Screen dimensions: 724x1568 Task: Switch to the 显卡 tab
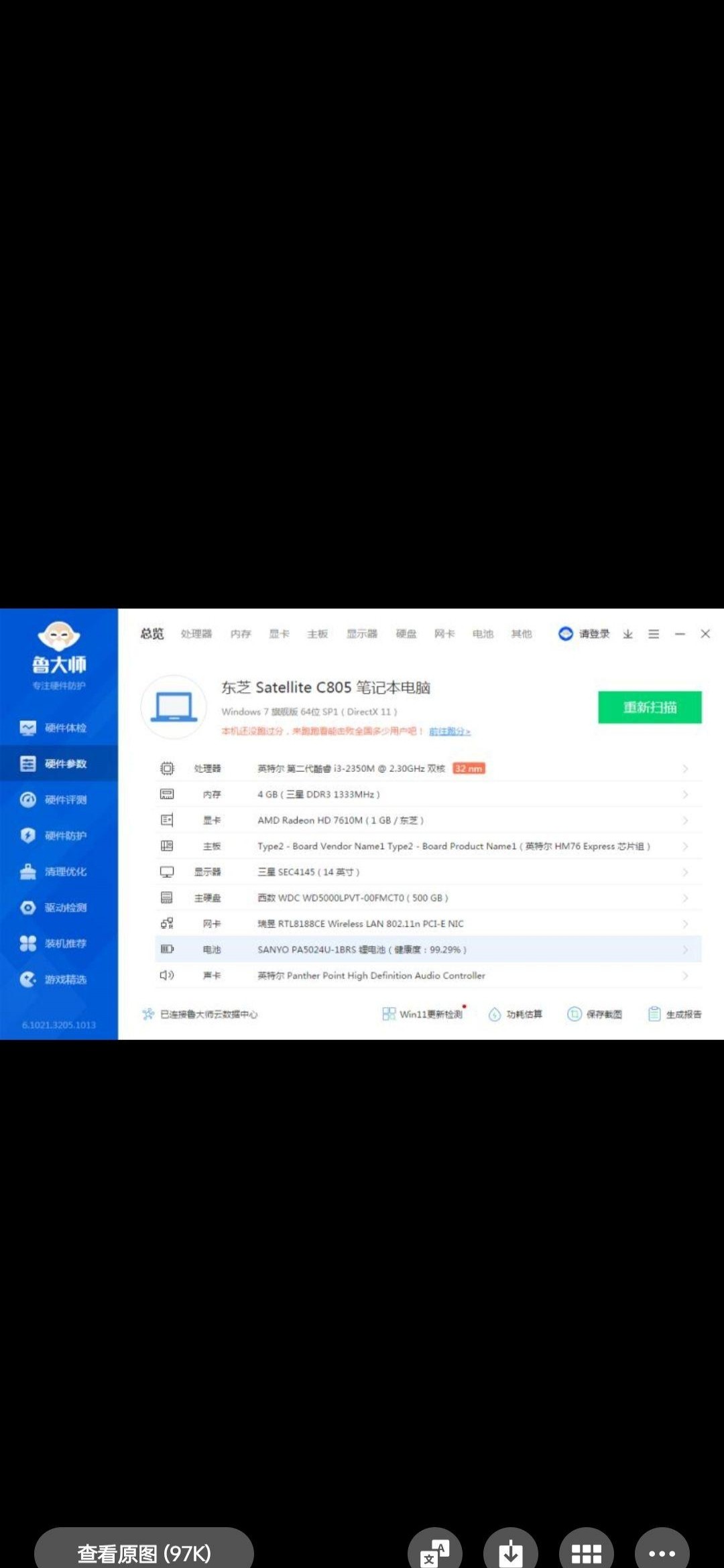279,634
